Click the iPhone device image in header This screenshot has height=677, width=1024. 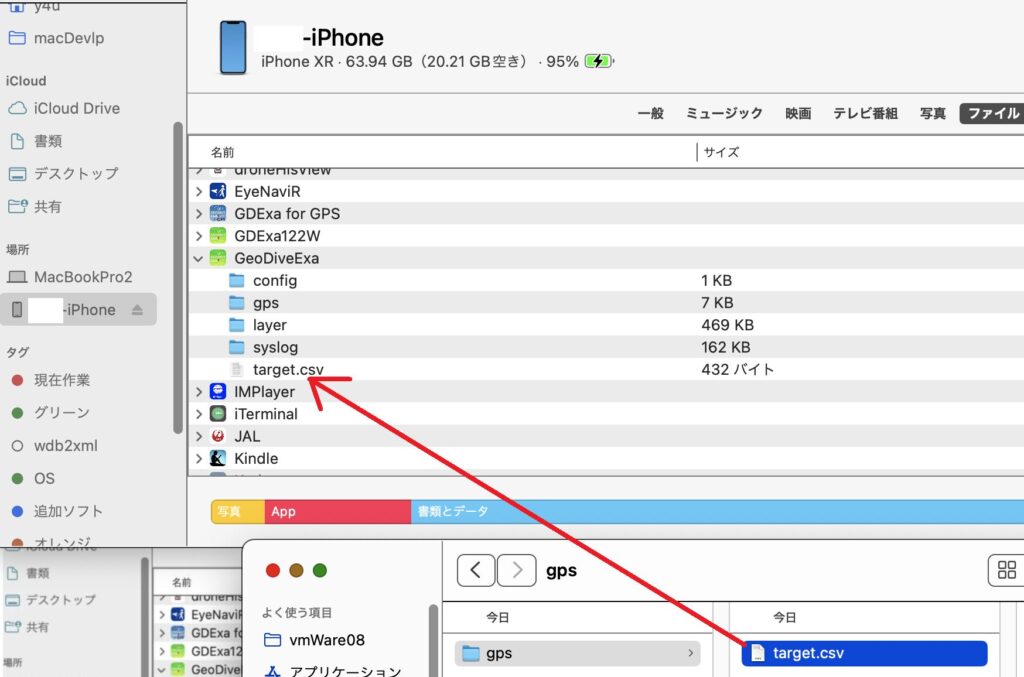(233, 48)
